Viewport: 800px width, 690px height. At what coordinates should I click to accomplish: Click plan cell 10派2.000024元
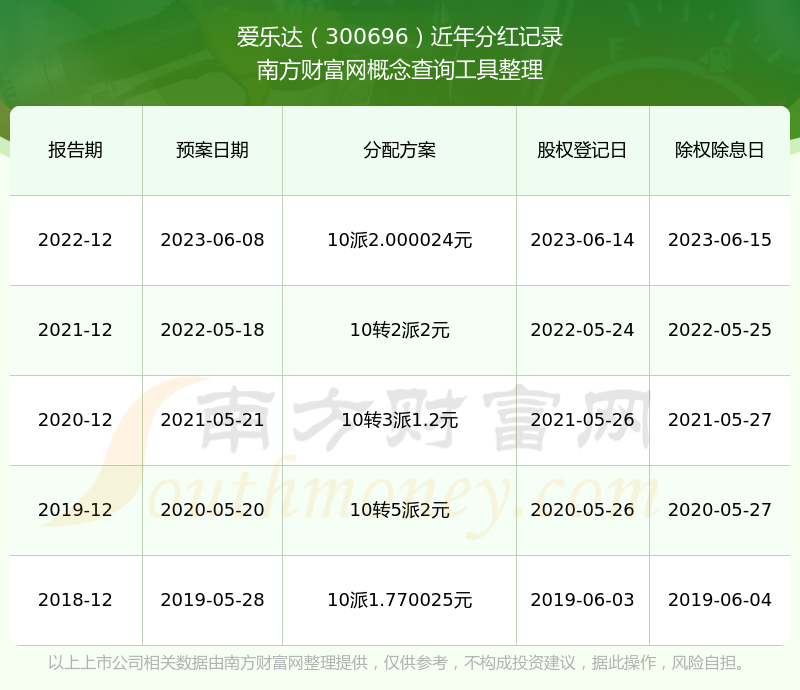(399, 240)
